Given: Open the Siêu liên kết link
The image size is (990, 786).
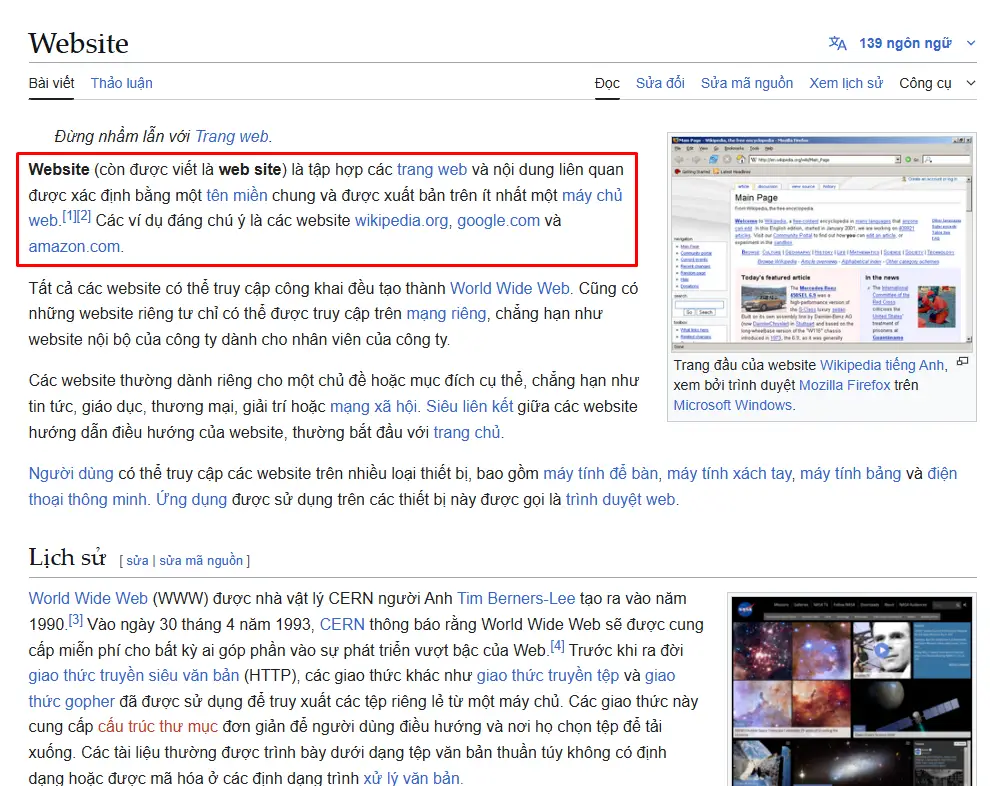Looking at the screenshot, I should (x=470, y=407).
